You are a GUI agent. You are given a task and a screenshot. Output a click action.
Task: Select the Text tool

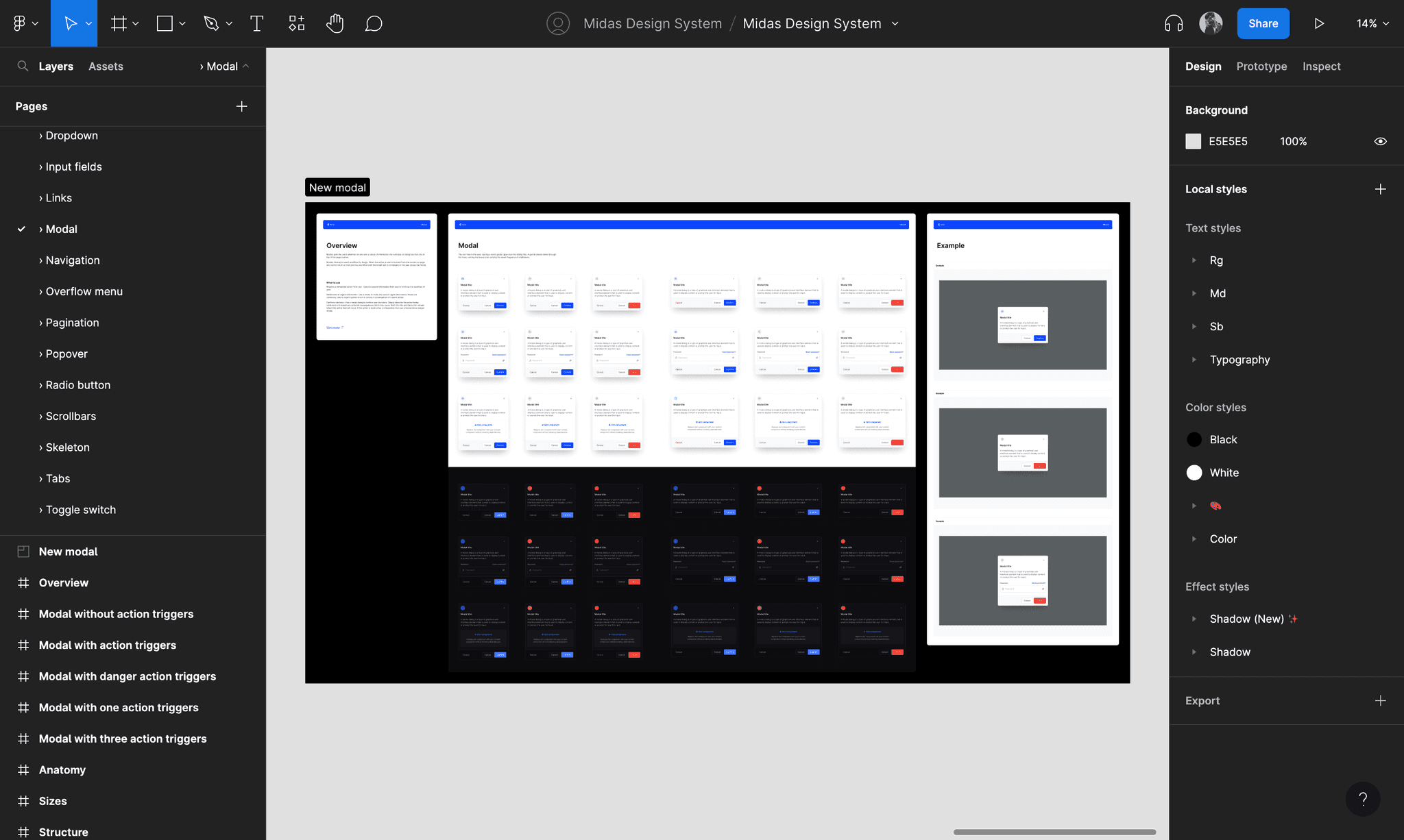tap(256, 23)
